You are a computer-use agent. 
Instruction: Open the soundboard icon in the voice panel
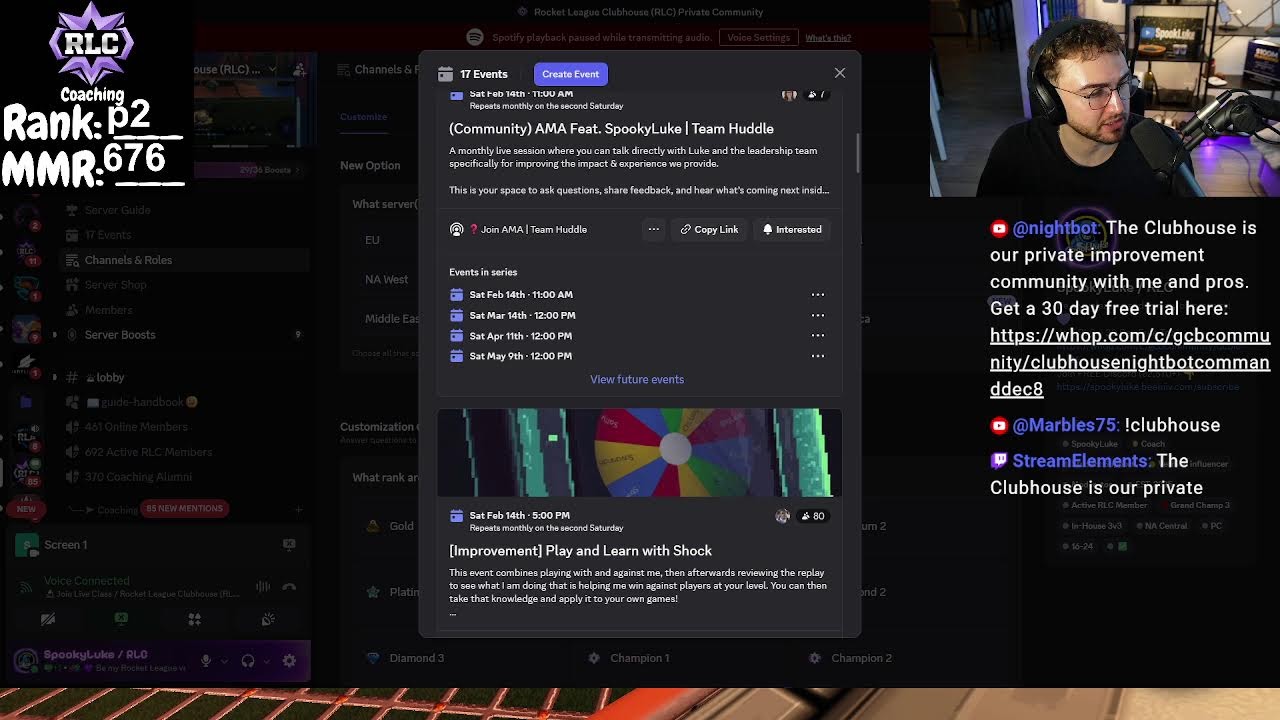[x=268, y=620]
